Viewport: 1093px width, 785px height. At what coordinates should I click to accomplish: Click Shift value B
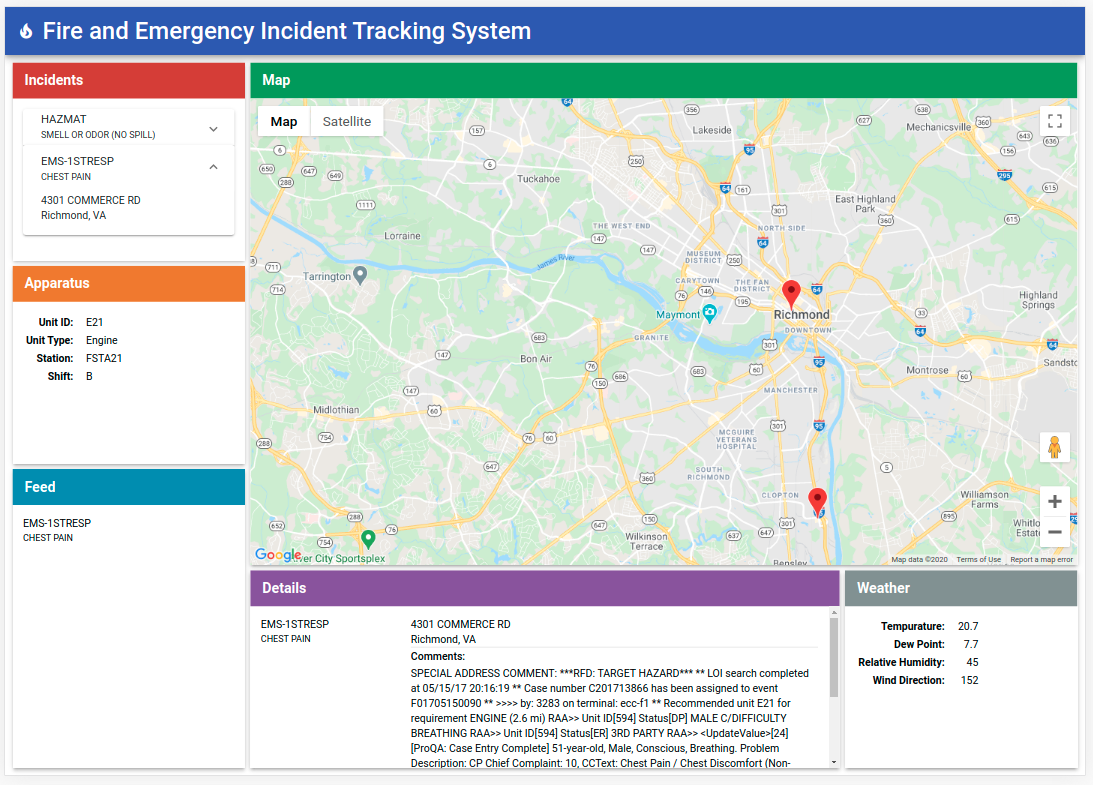coord(89,376)
